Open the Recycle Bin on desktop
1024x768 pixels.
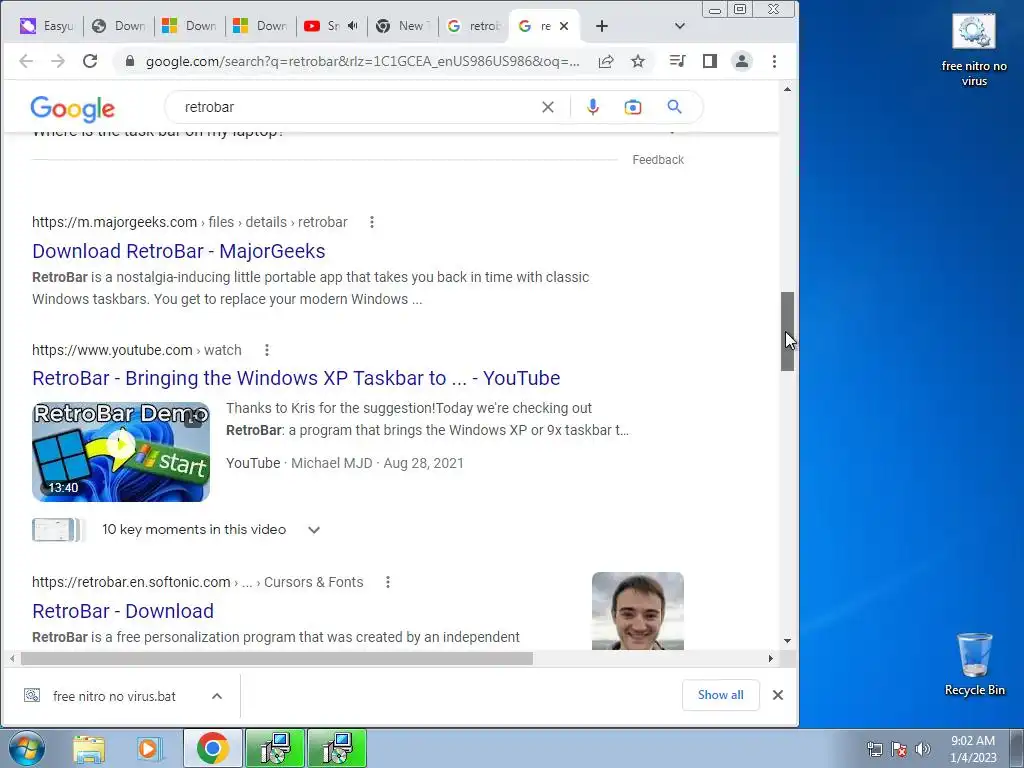point(974,664)
